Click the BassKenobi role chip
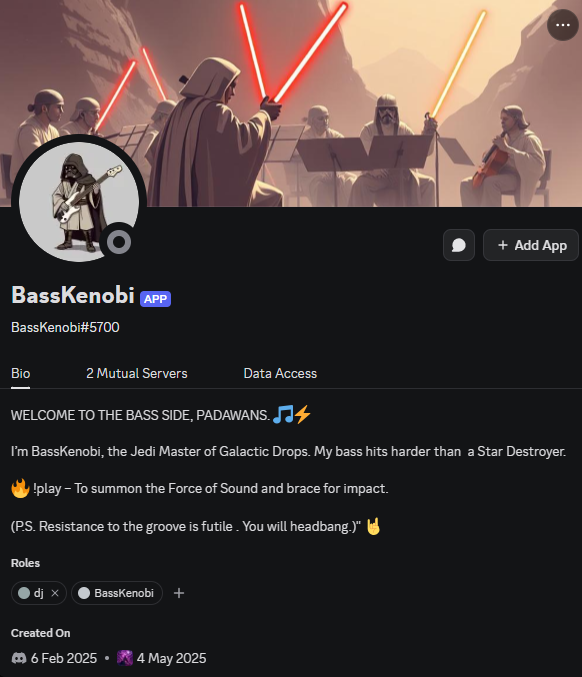The width and height of the screenshot is (582, 677). [x=117, y=593]
